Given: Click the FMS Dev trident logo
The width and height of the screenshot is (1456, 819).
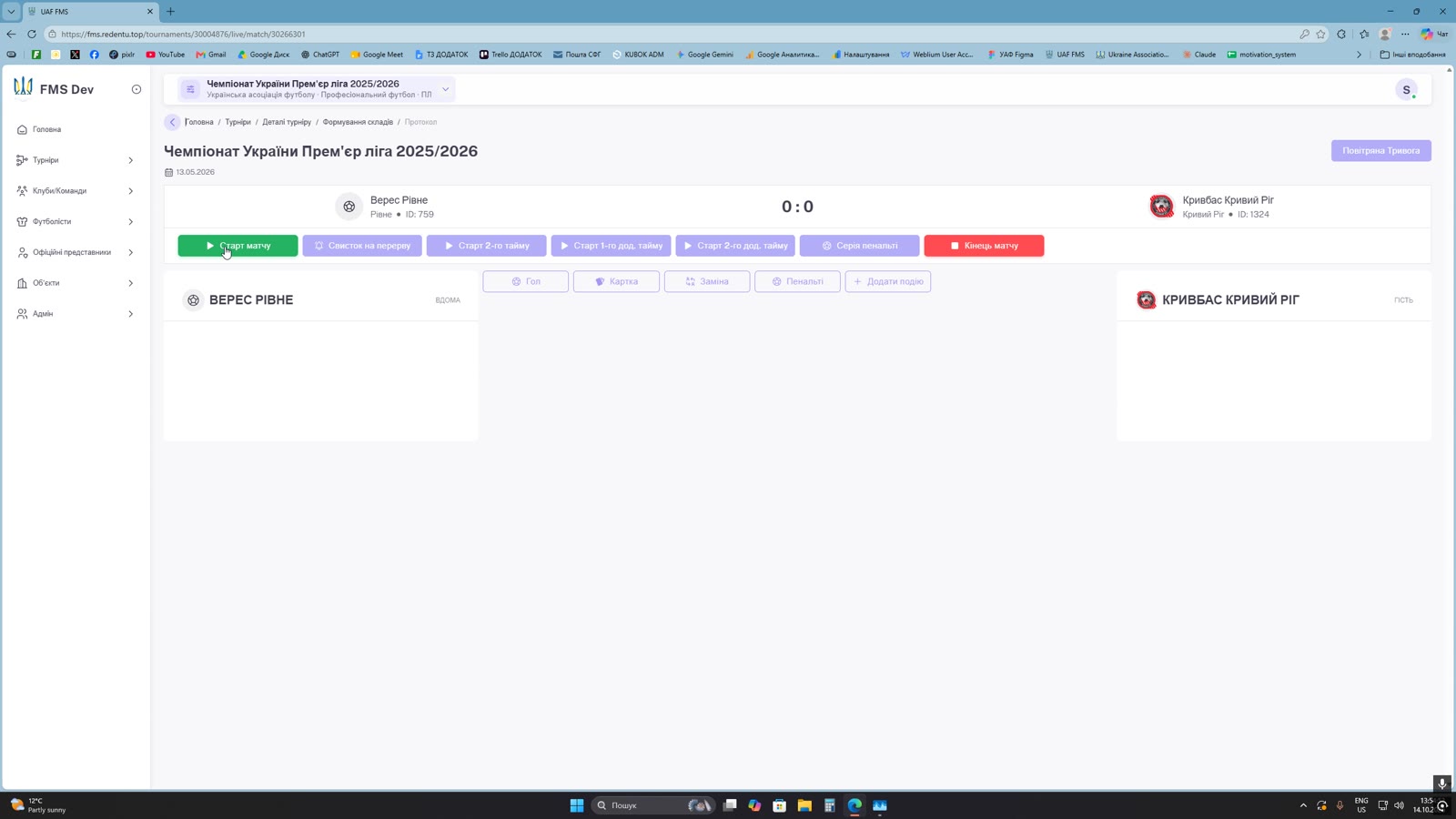Looking at the screenshot, I should point(23,87).
